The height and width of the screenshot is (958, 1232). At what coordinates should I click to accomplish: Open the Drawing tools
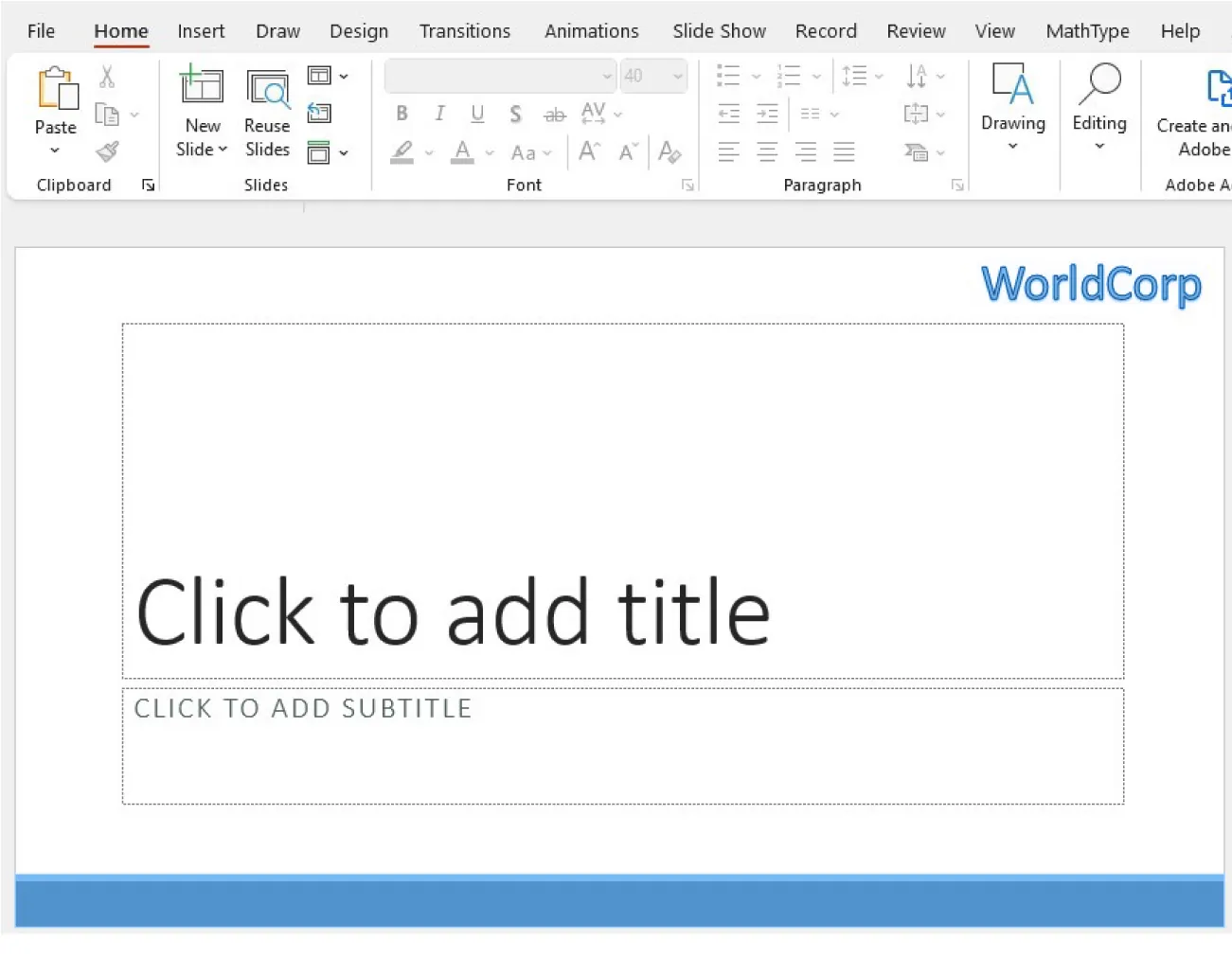point(1012,106)
